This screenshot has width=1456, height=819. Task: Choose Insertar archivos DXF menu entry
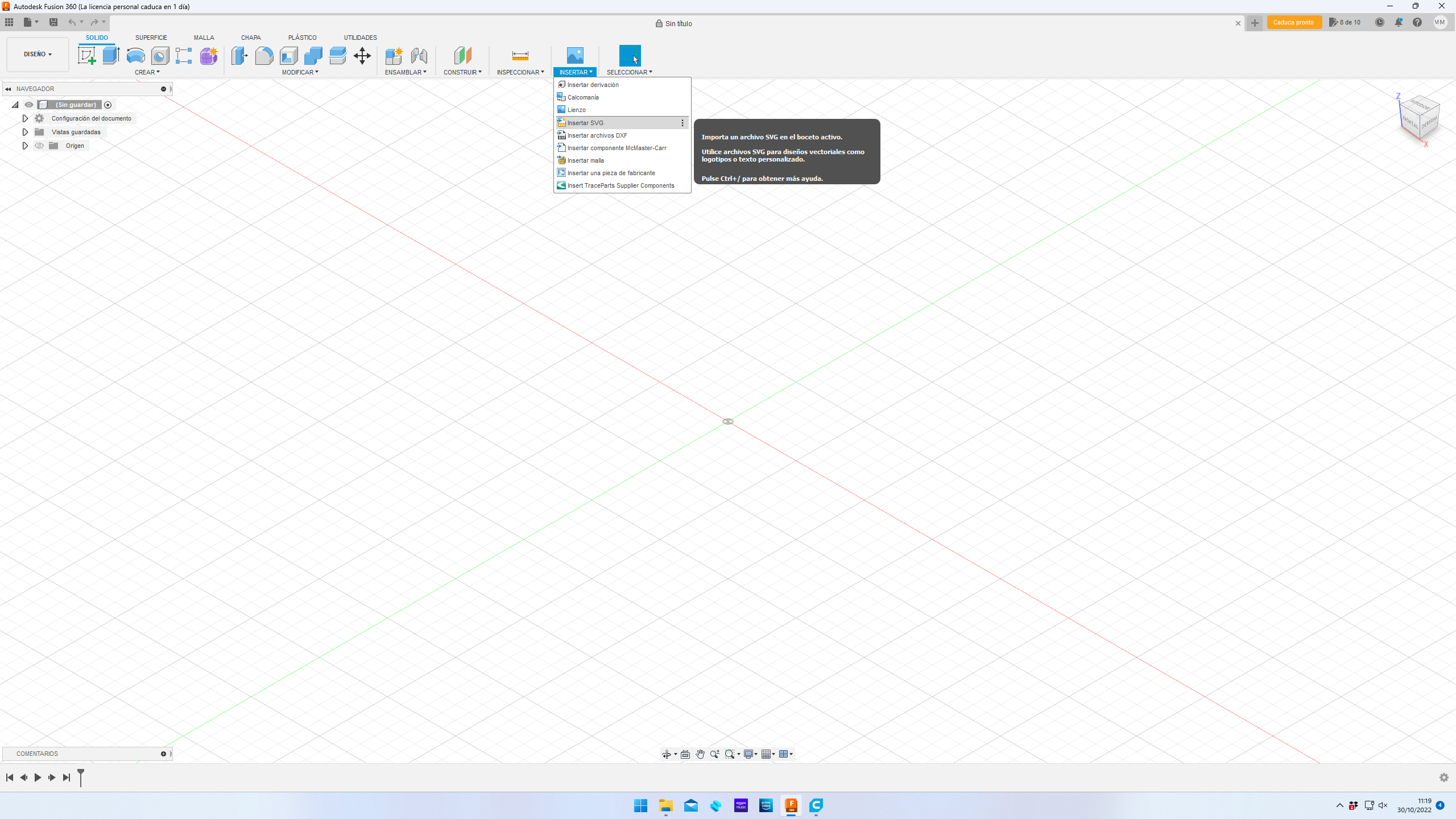pyautogui.click(x=597, y=135)
